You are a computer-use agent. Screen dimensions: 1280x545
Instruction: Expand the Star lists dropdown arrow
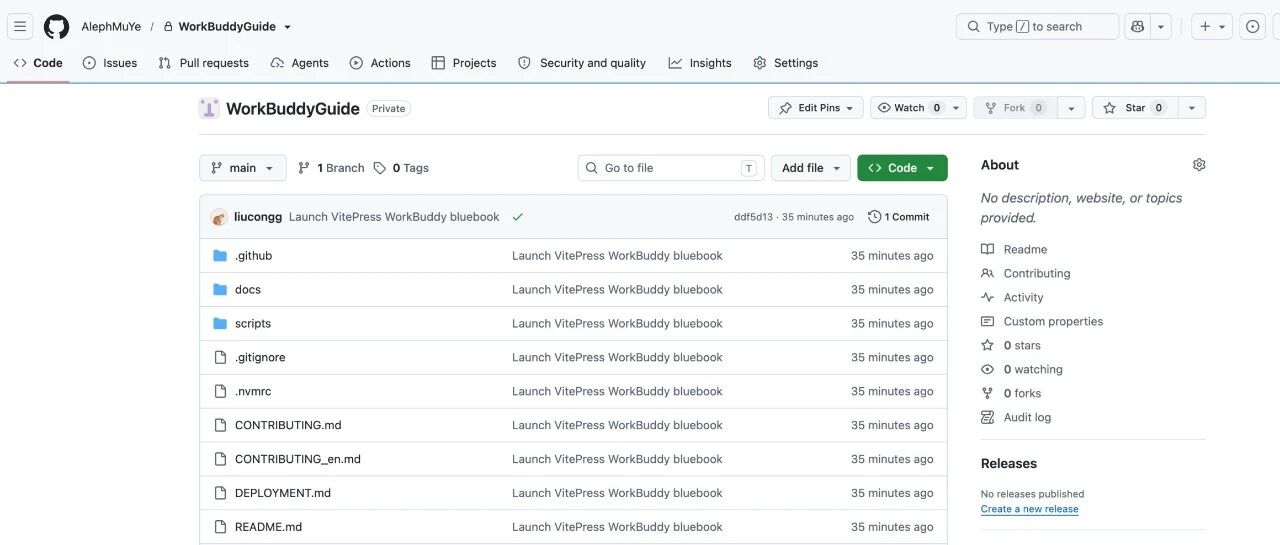pos(1192,108)
